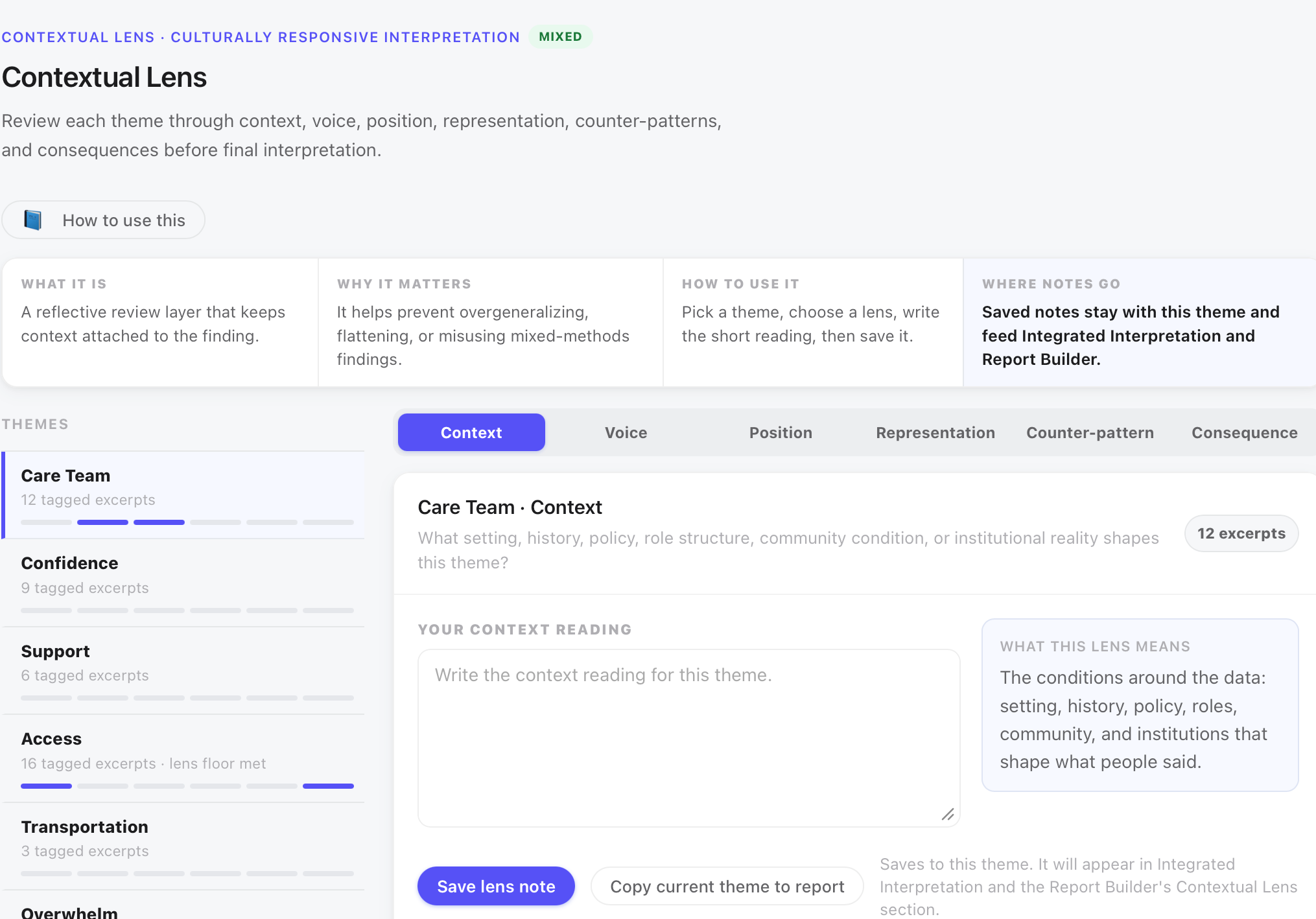Viewport: 1316px width, 919px height.
Task: Click the 12 excerpts badge
Action: [1241, 533]
